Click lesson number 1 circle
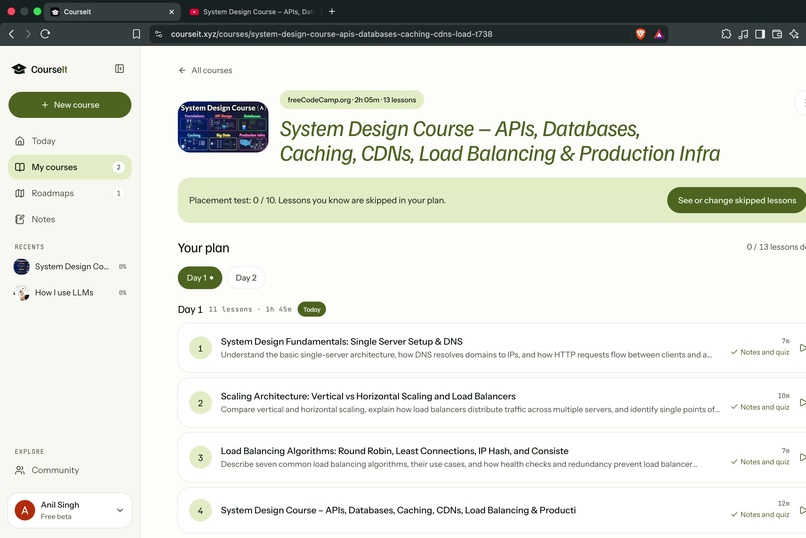This screenshot has width=806, height=538. [200, 348]
